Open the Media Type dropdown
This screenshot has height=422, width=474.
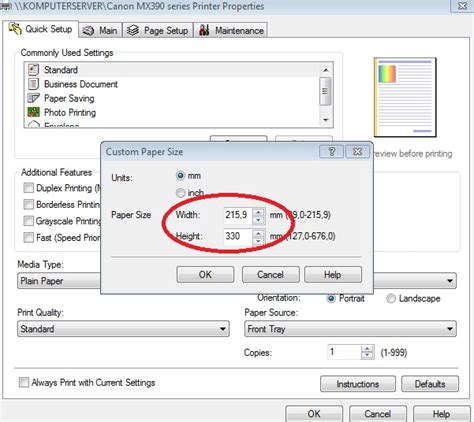point(59,281)
